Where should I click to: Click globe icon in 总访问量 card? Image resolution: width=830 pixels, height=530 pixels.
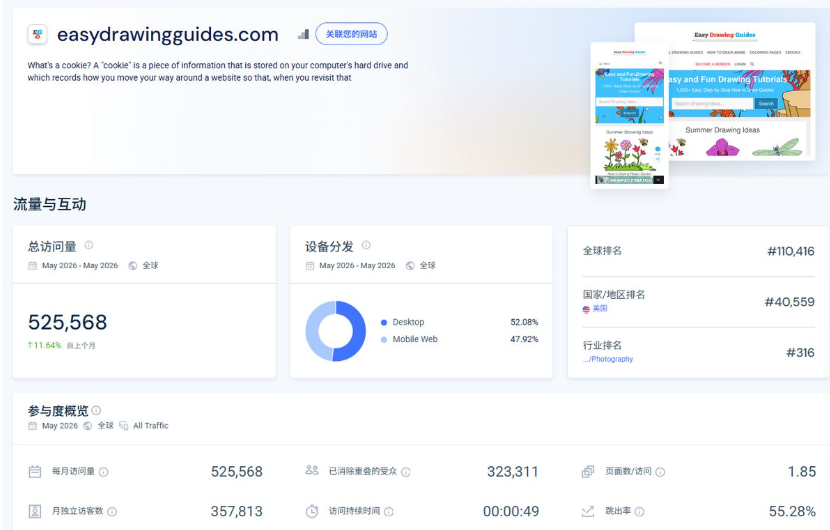(133, 265)
